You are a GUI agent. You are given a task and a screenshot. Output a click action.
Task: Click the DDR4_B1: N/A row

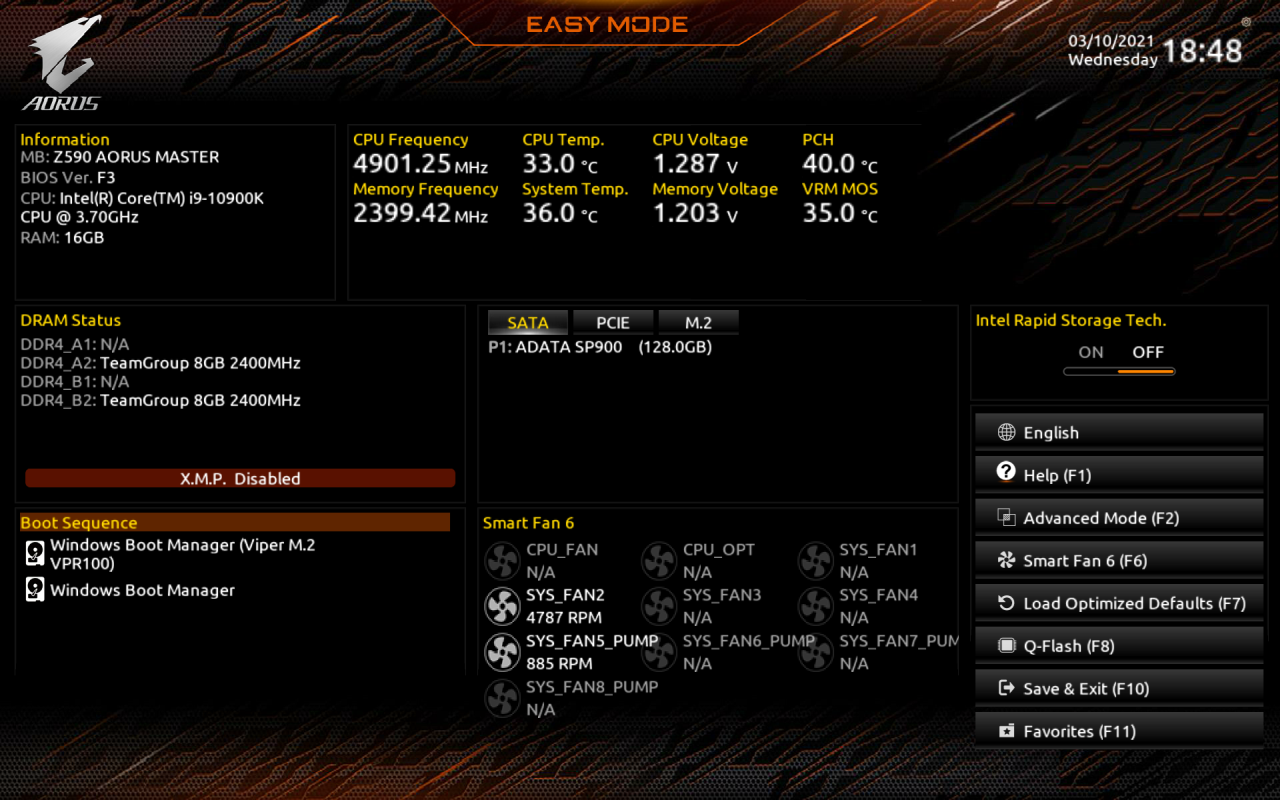[75, 381]
